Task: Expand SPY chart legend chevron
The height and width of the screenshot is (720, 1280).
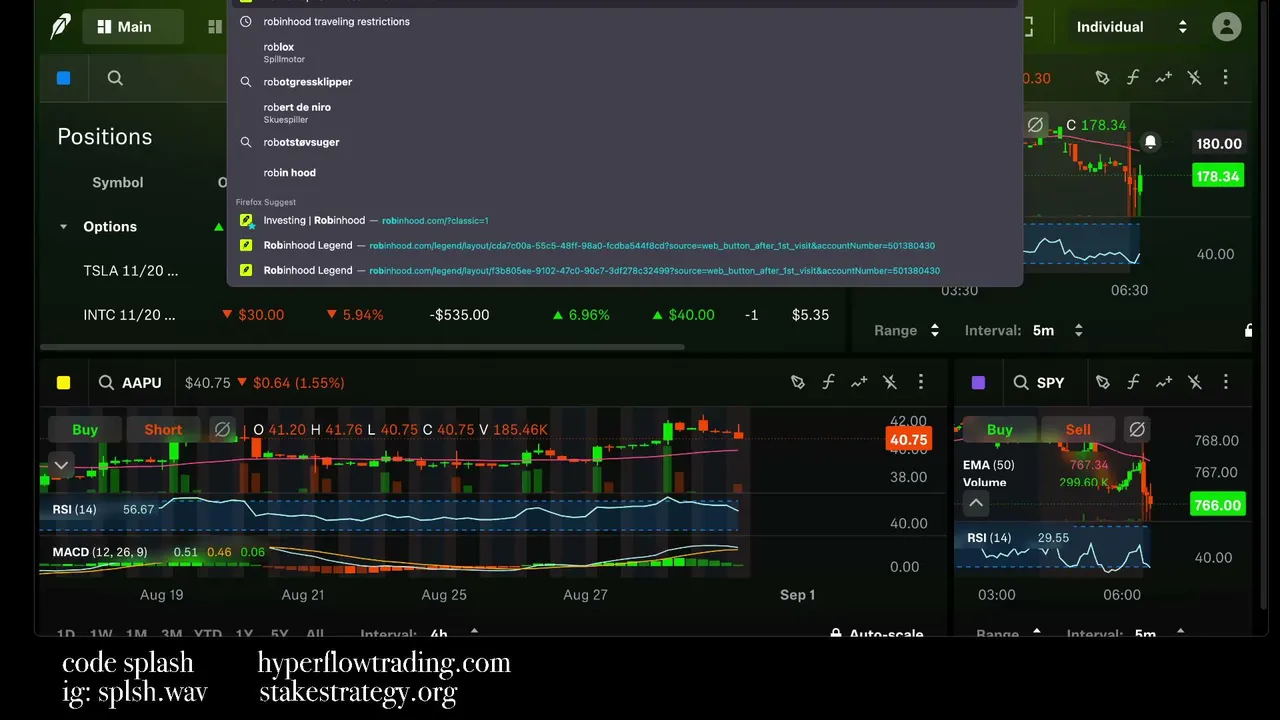Action: [976, 504]
